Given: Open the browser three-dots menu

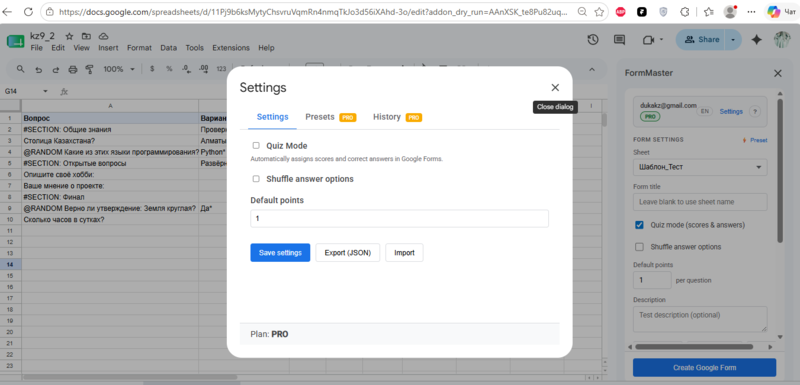Looking at the screenshot, I should 752,12.
